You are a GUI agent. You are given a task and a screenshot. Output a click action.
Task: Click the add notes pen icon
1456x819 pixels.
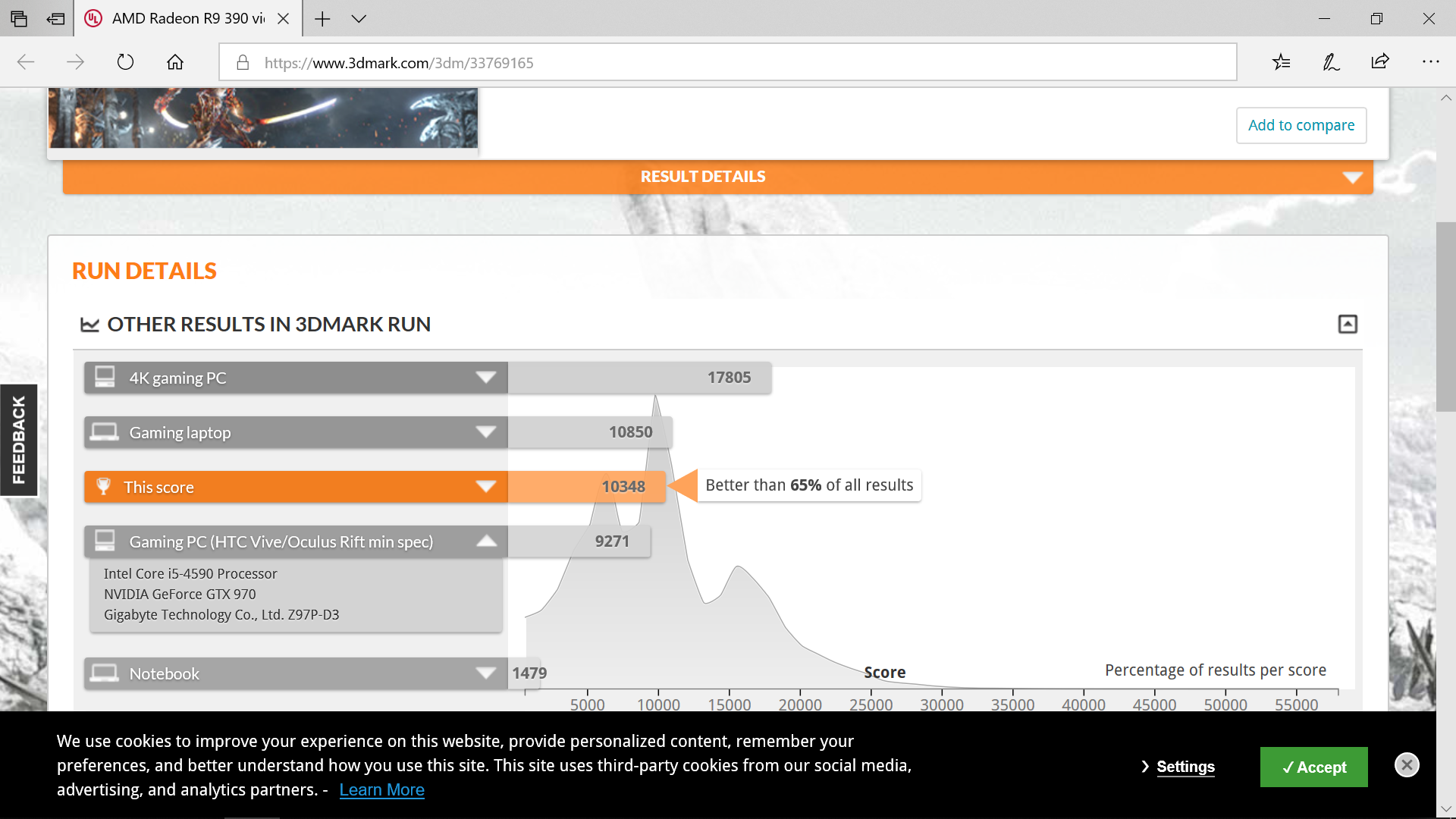pyautogui.click(x=1331, y=62)
